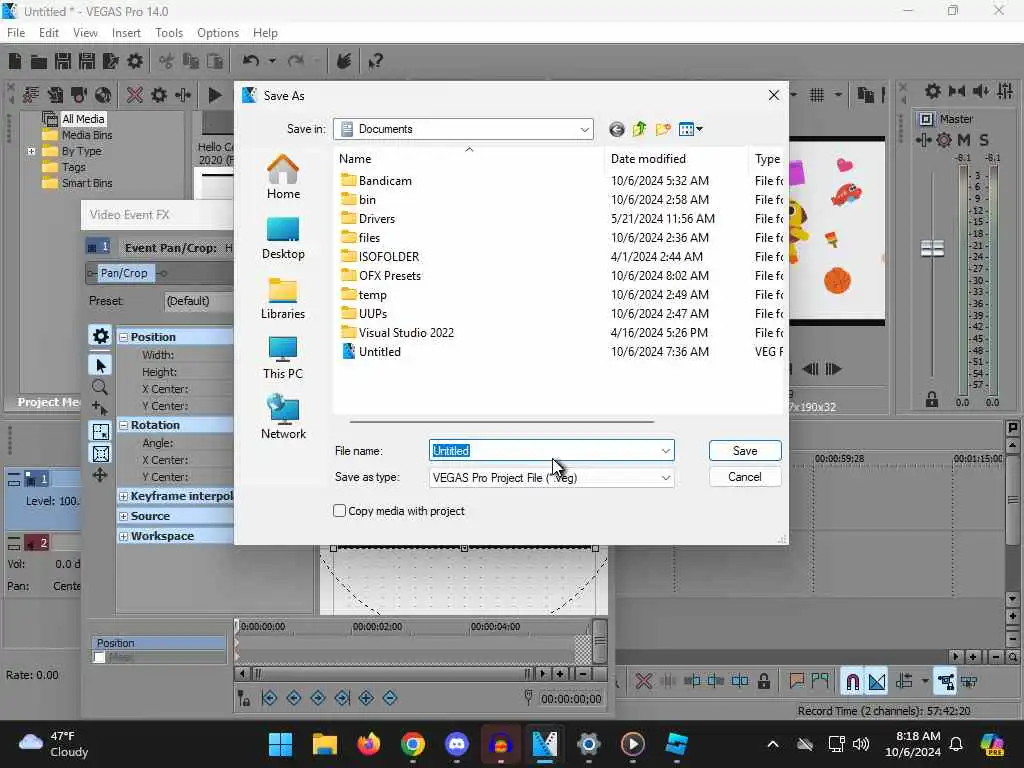Expand the Source section
The height and width of the screenshot is (768, 1024).
[123, 516]
